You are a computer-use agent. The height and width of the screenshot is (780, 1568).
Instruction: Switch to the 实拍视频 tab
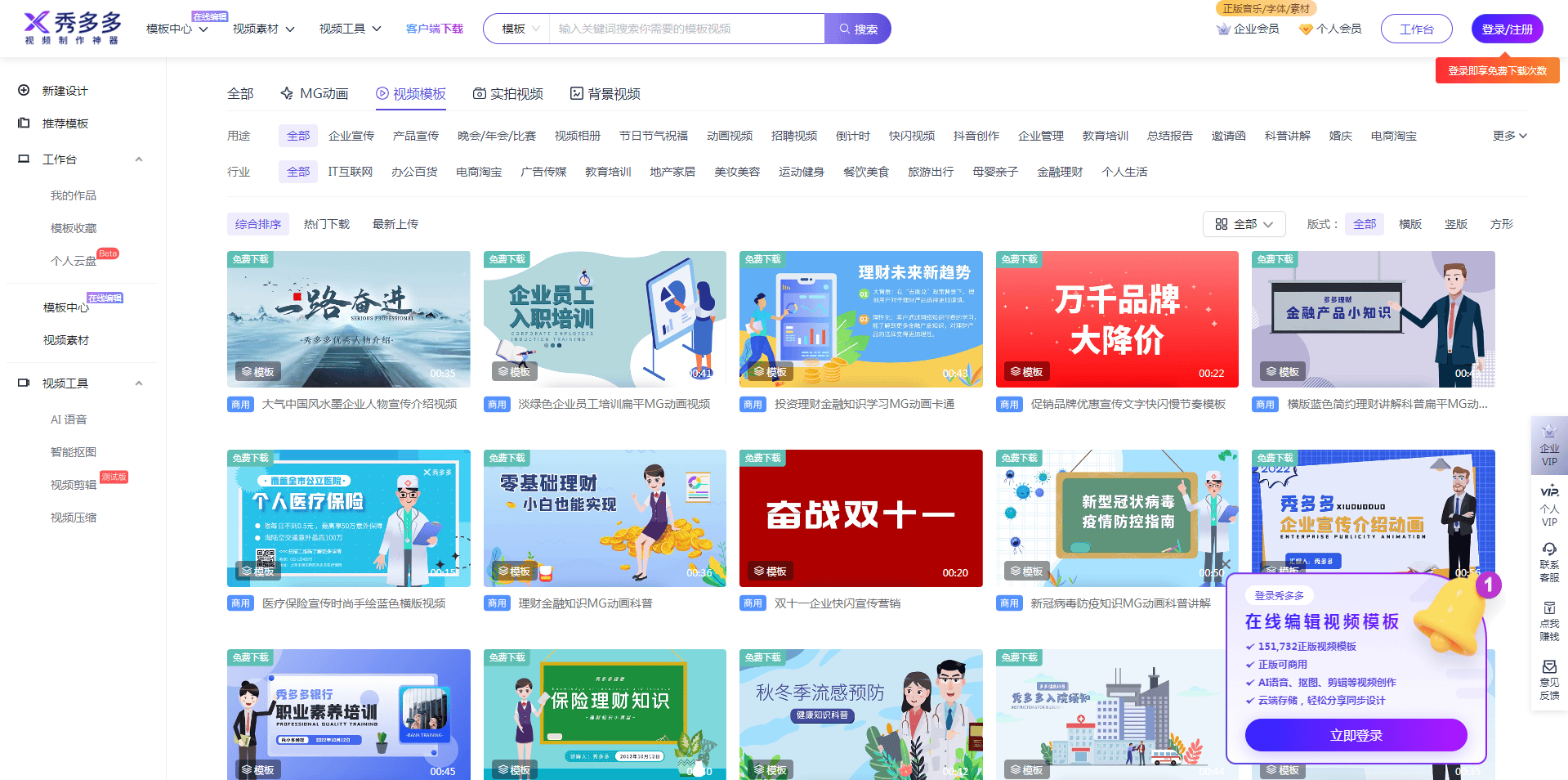pyautogui.click(x=507, y=94)
